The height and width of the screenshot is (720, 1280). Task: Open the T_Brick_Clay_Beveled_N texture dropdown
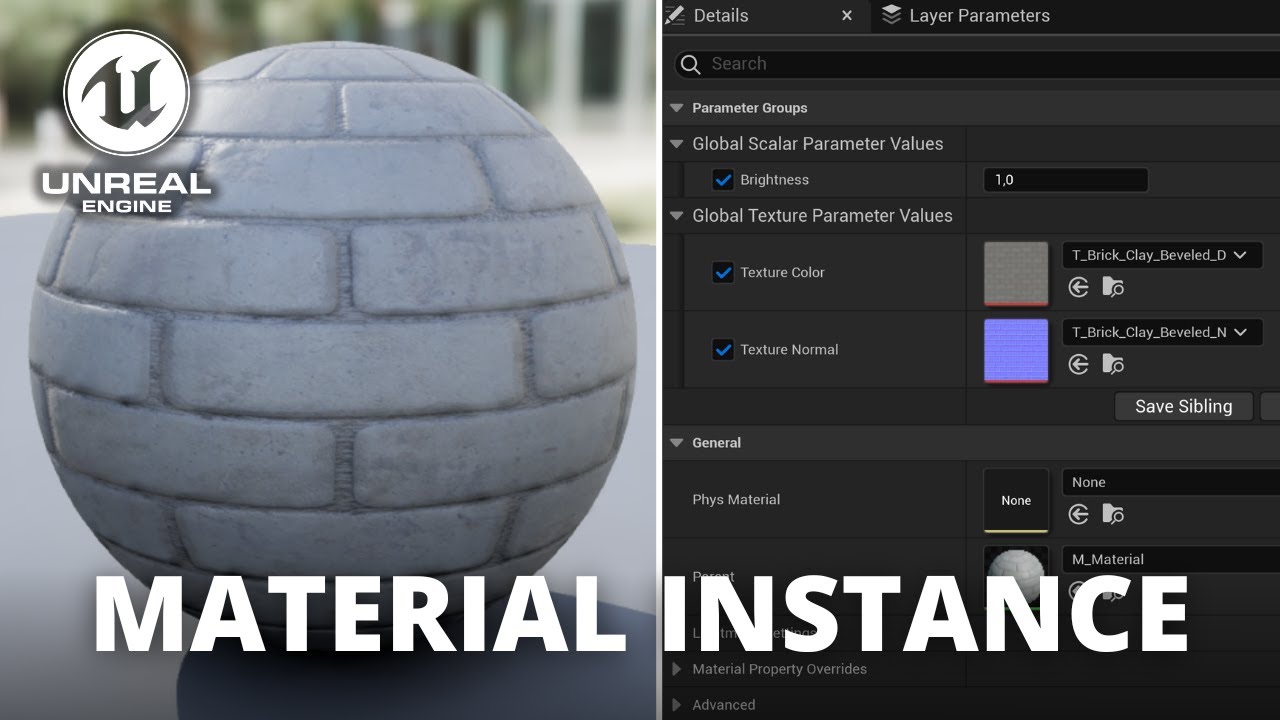tap(1162, 332)
